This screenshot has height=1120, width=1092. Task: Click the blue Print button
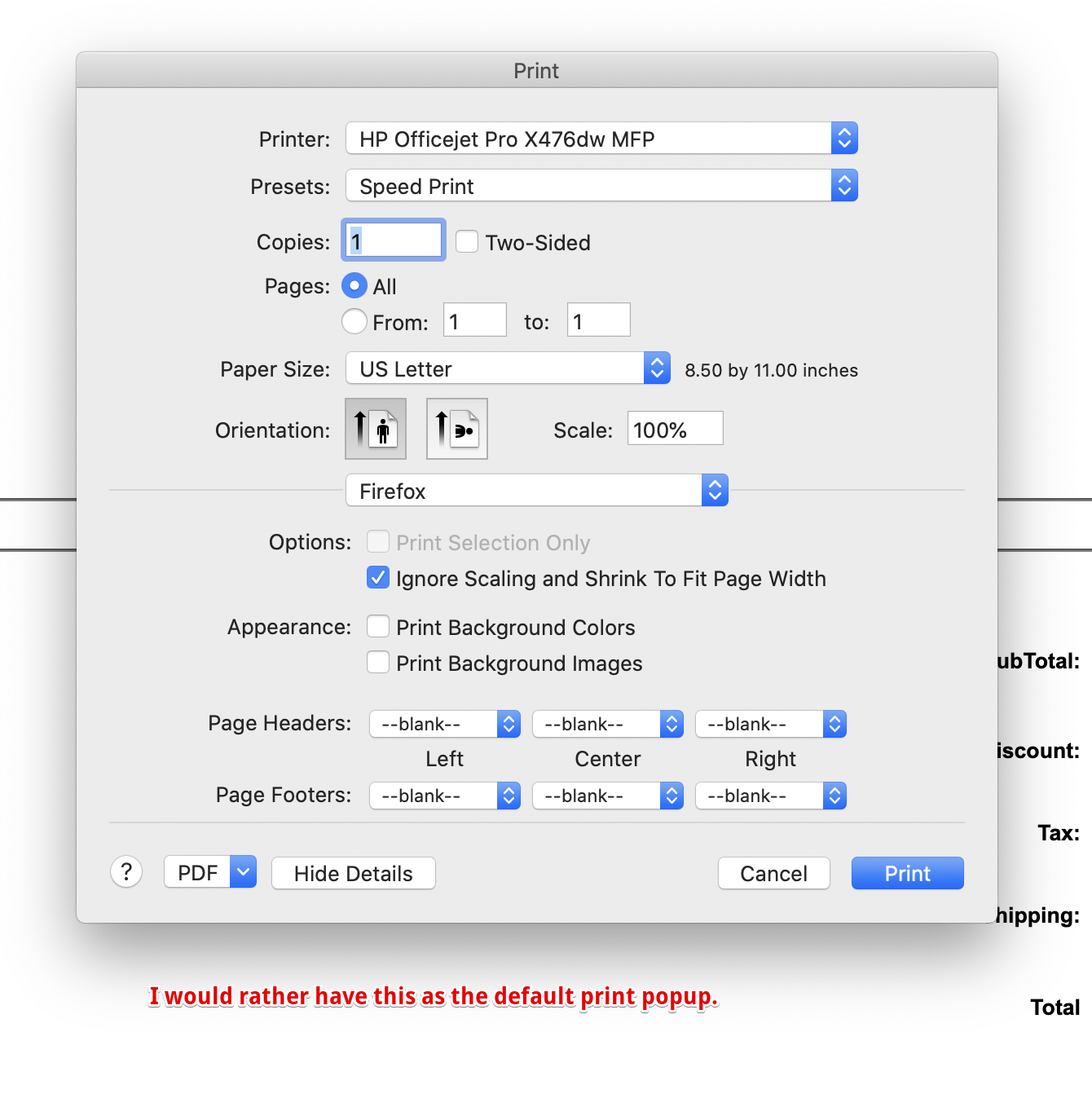[x=908, y=873]
